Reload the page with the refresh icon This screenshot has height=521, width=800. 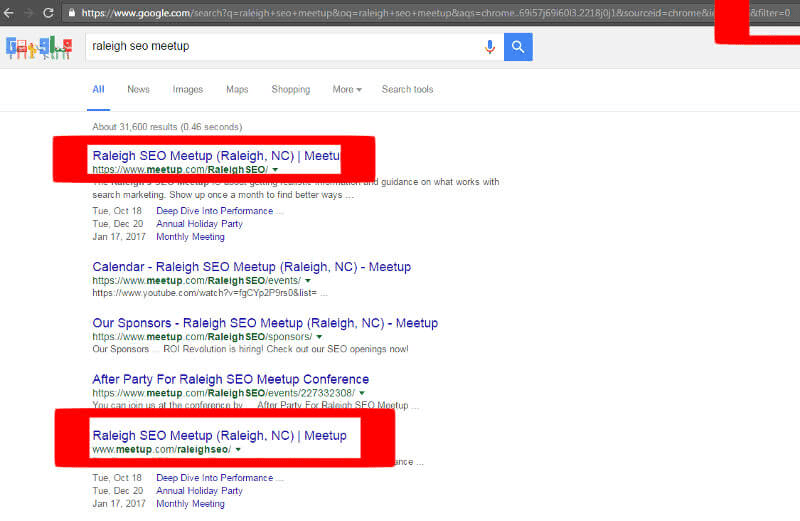tap(50, 14)
